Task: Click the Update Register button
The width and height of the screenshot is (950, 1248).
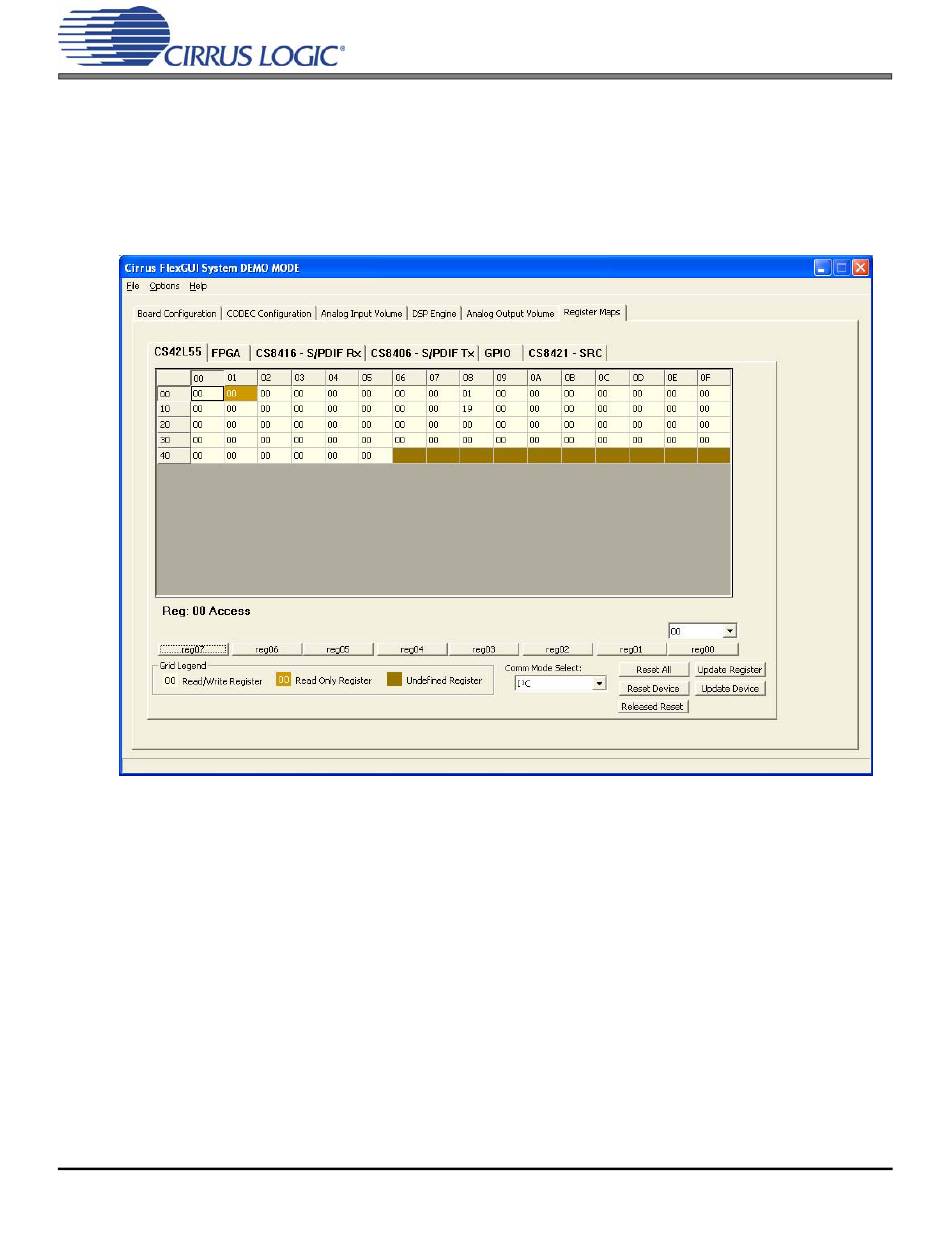Action: pyautogui.click(x=730, y=670)
